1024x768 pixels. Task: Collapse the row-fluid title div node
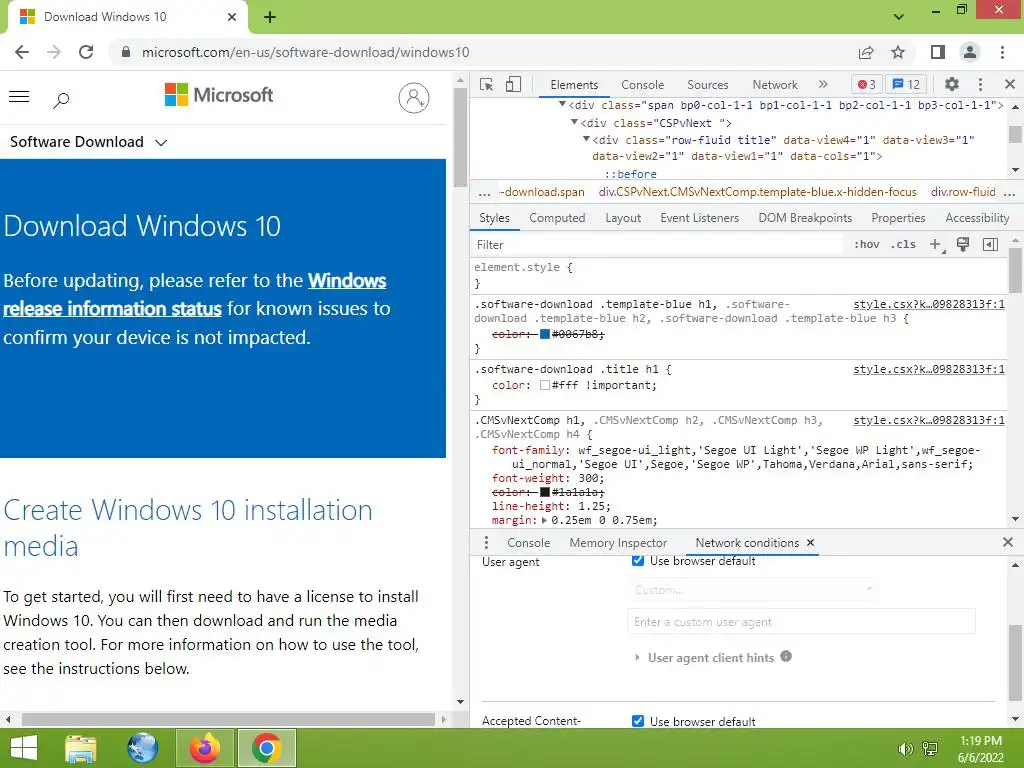(586, 139)
